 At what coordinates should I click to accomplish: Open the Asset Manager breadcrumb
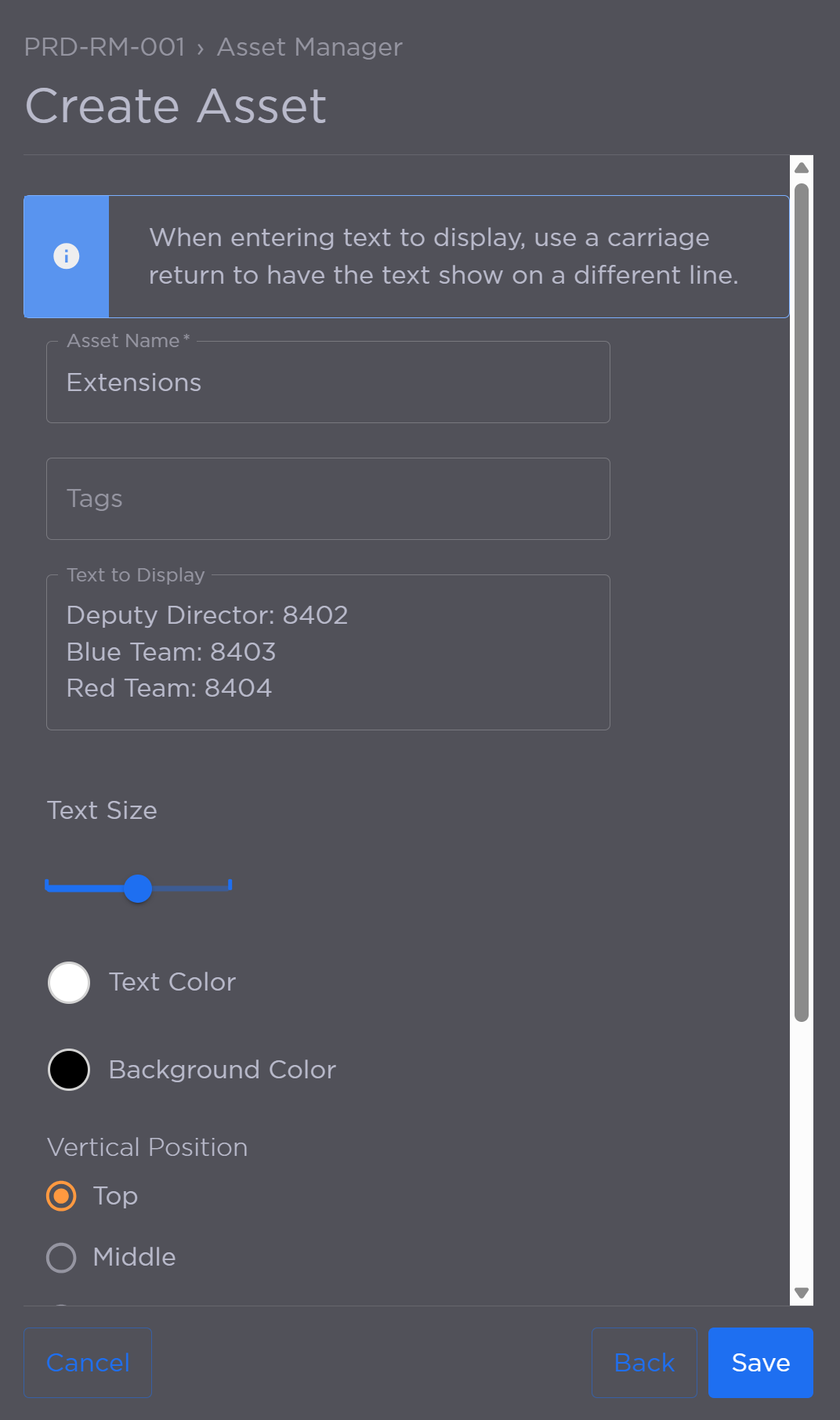click(309, 47)
